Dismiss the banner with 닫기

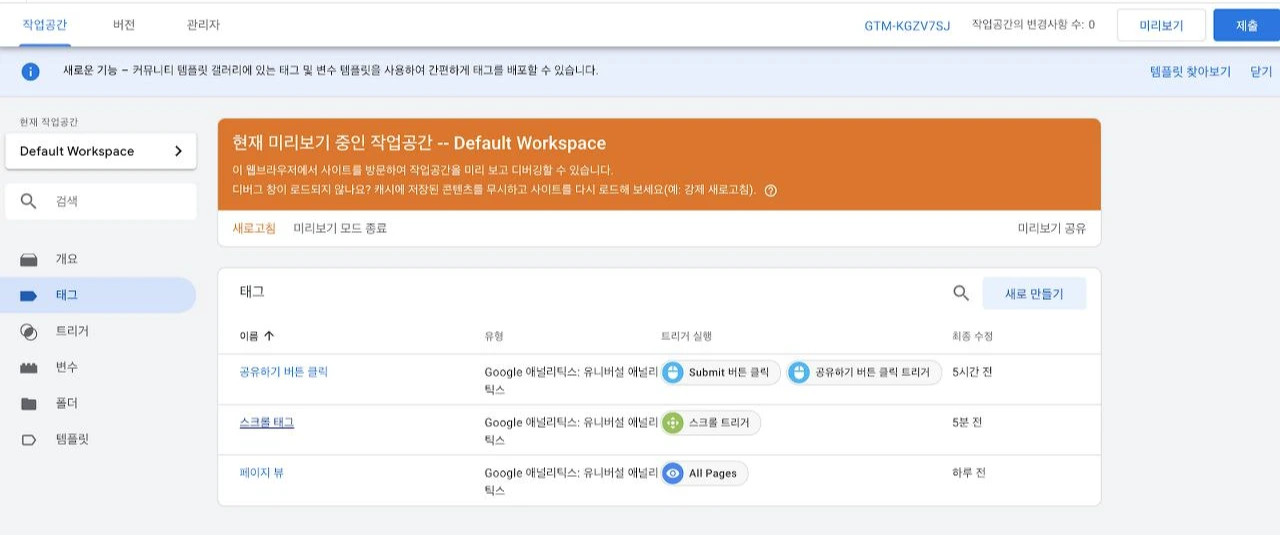[1261, 72]
